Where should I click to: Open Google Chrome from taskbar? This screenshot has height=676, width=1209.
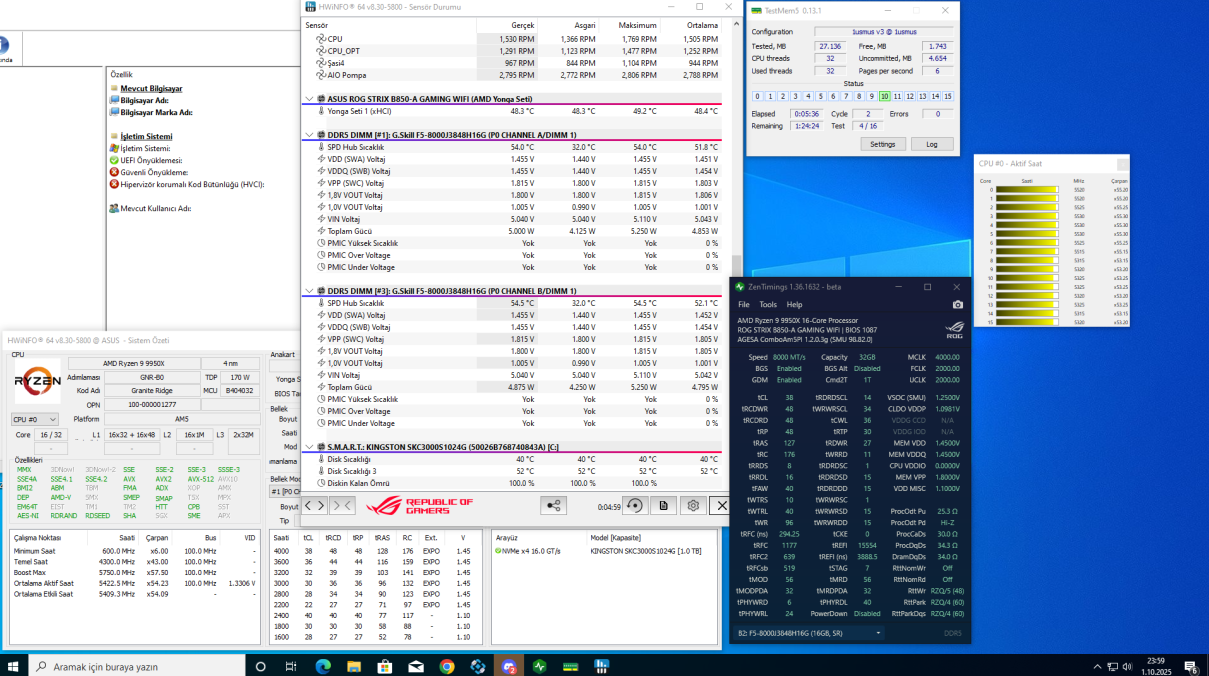tap(446, 666)
